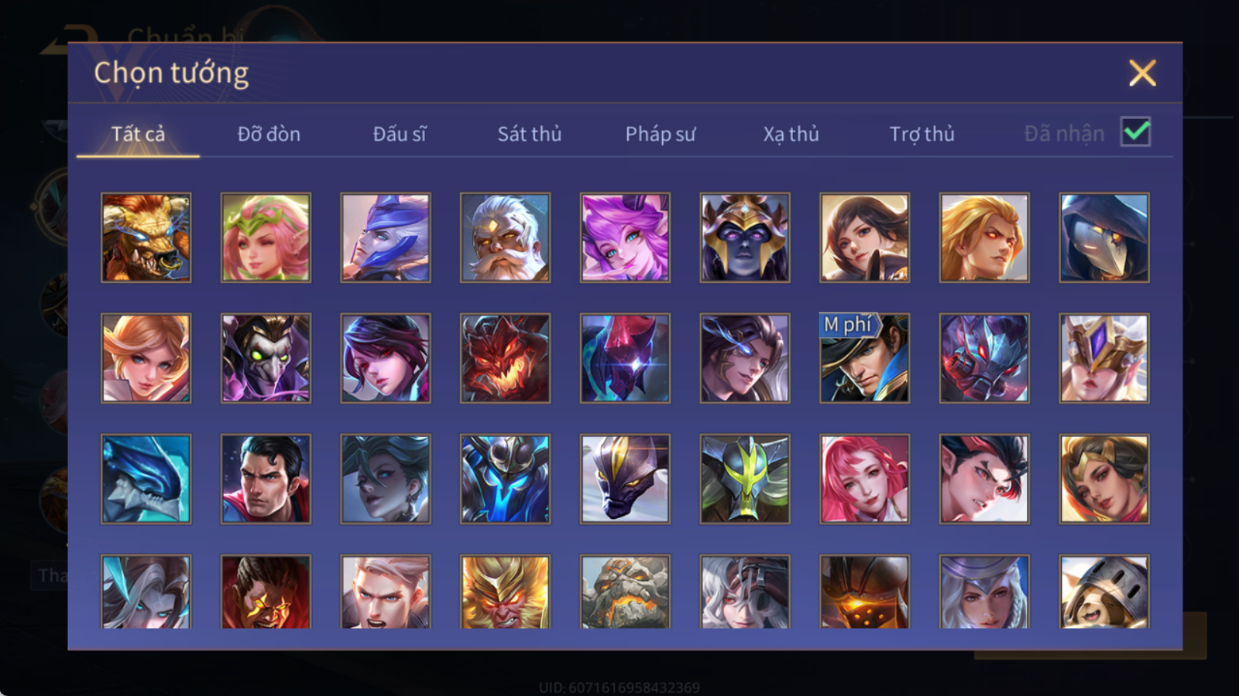
Task: Switch to the 'Trợ thủ' tab
Action: pos(922,134)
